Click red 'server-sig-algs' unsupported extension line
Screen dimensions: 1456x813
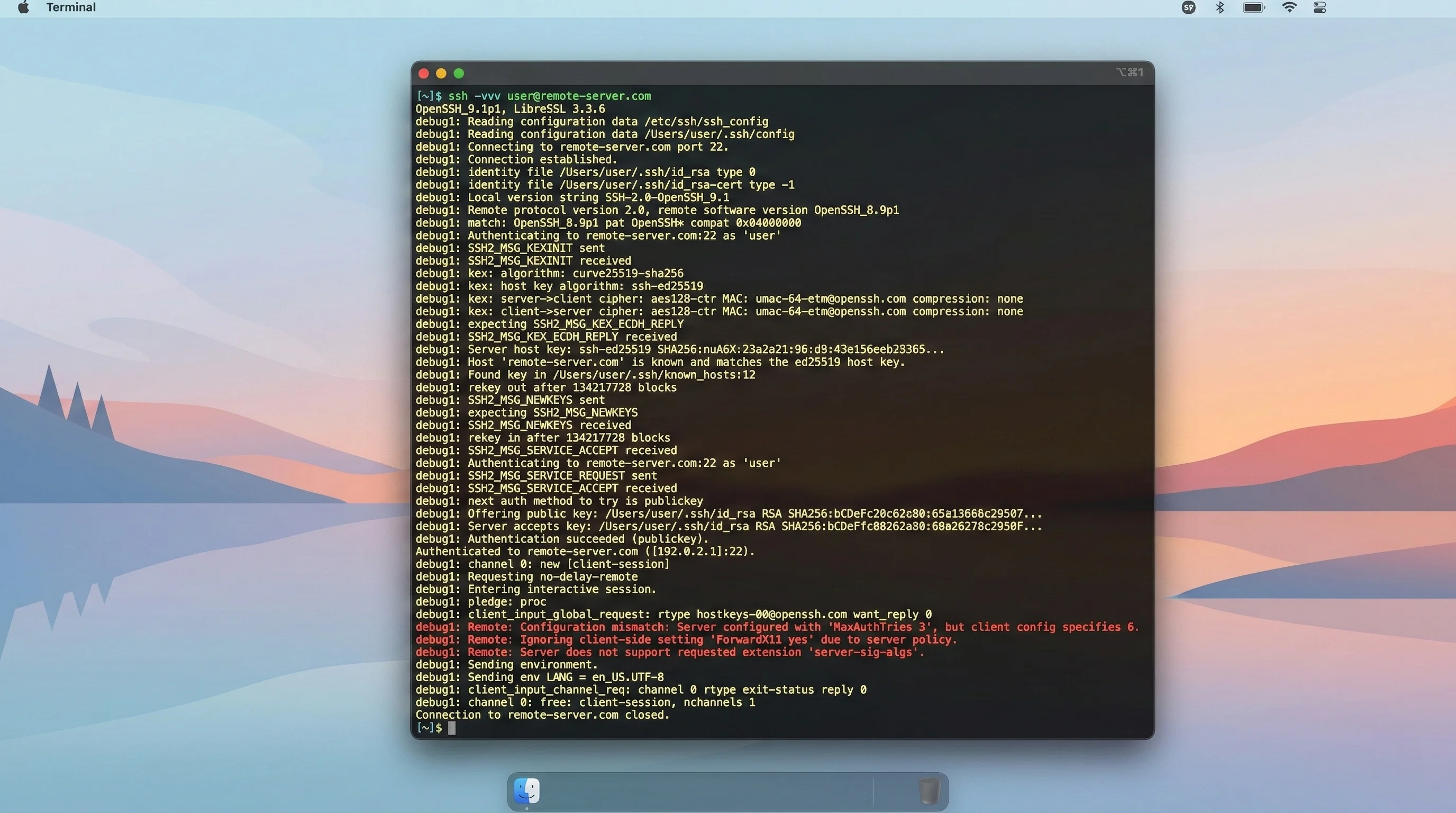(670, 653)
